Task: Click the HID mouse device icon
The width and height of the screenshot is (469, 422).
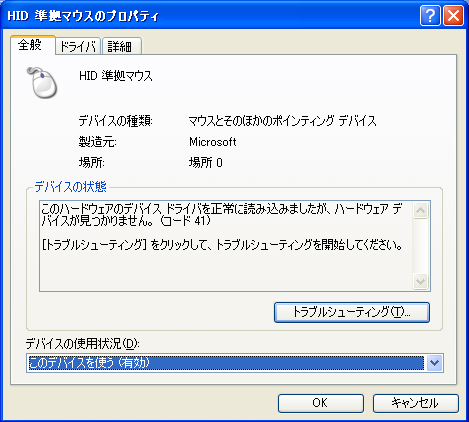Action: [x=42, y=83]
